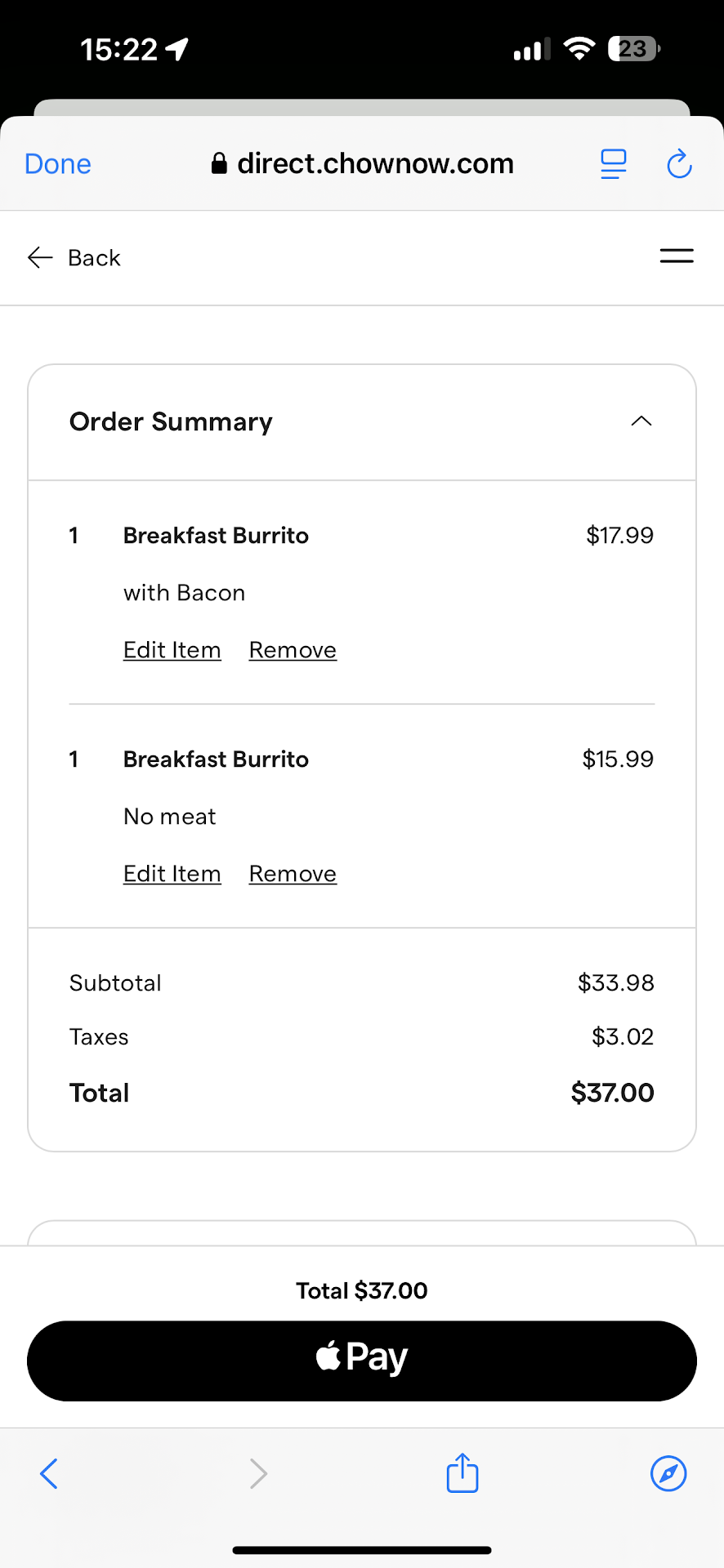This screenshot has height=1568, width=724.
Task: Remove the No meat Breakfast Burrito
Action: [x=293, y=874]
